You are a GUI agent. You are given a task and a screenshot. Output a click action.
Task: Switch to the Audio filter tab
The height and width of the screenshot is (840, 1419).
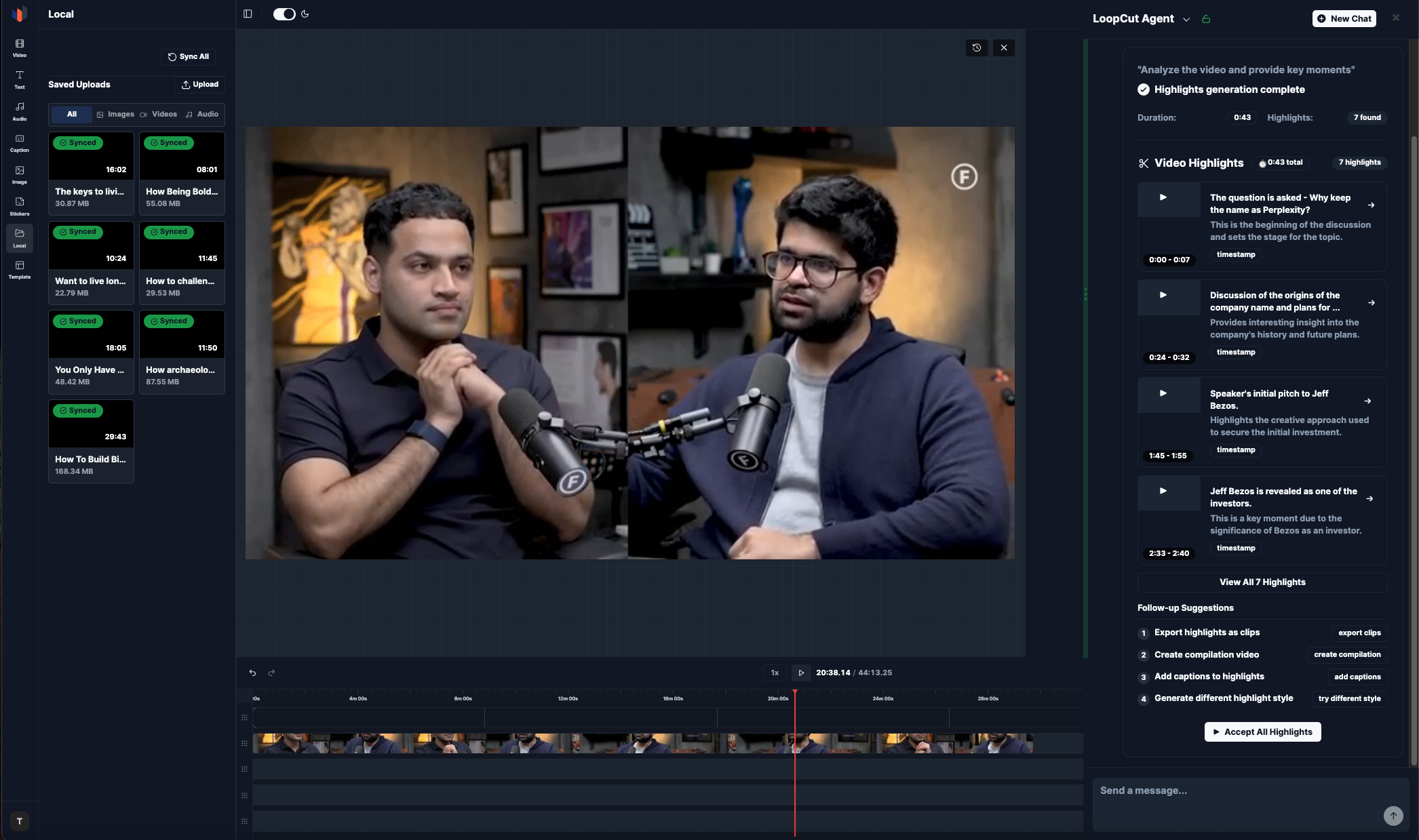[x=202, y=114]
